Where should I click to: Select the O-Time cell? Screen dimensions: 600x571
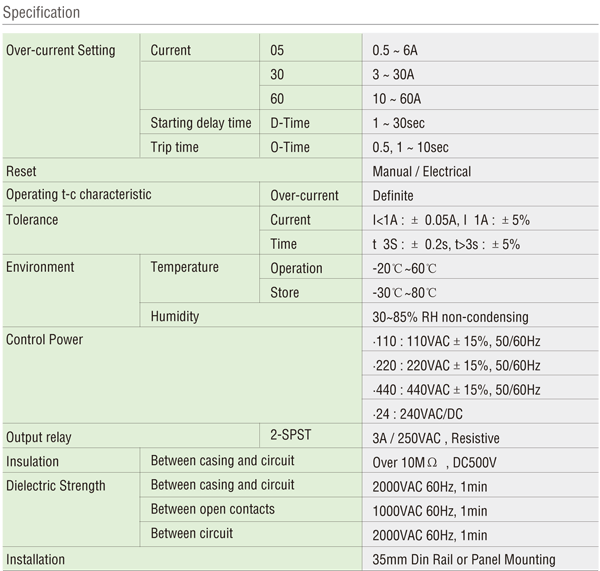pos(290,147)
